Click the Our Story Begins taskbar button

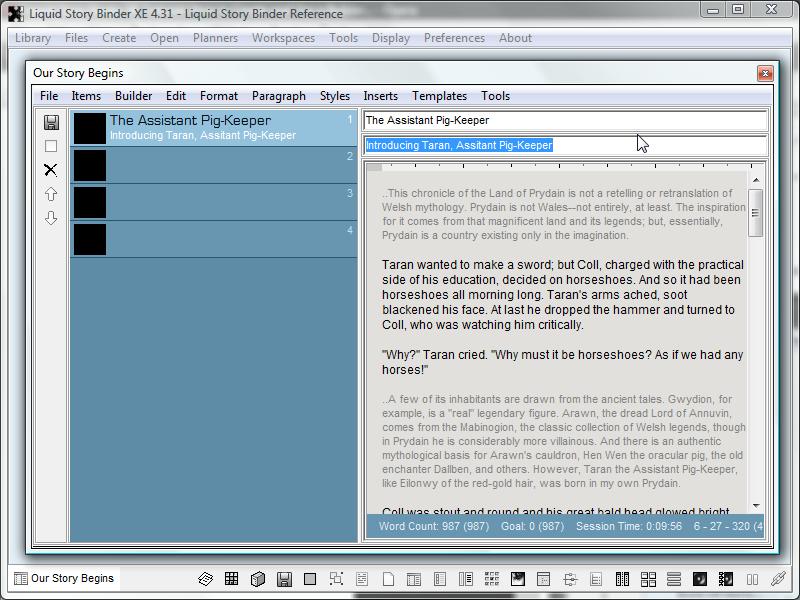(x=64, y=578)
